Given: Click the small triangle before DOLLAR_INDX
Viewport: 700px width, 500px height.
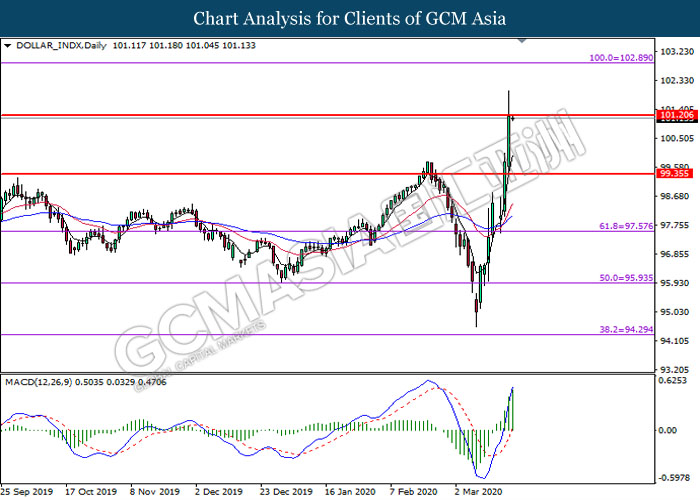Looking at the screenshot, I should click(8, 45).
